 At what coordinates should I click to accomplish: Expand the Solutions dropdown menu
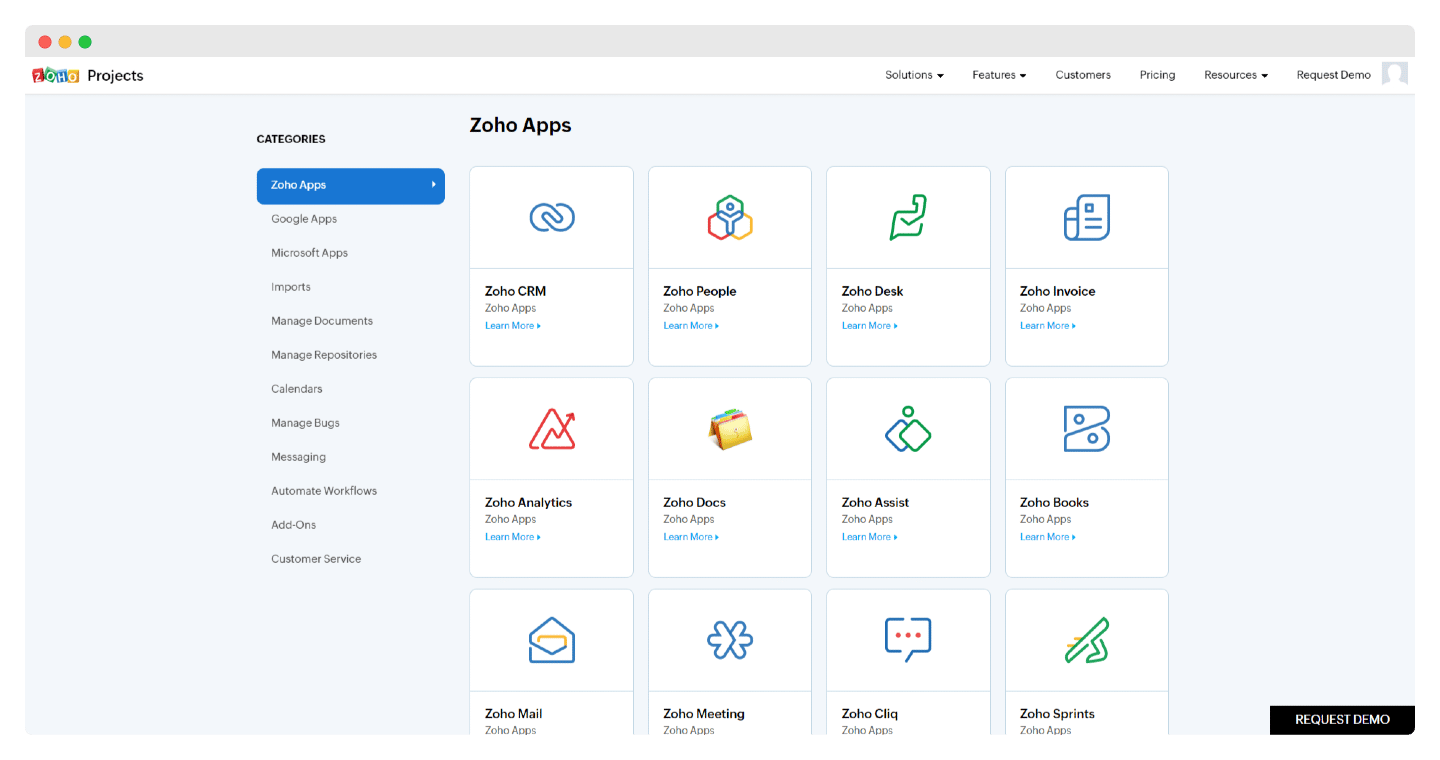click(914, 75)
